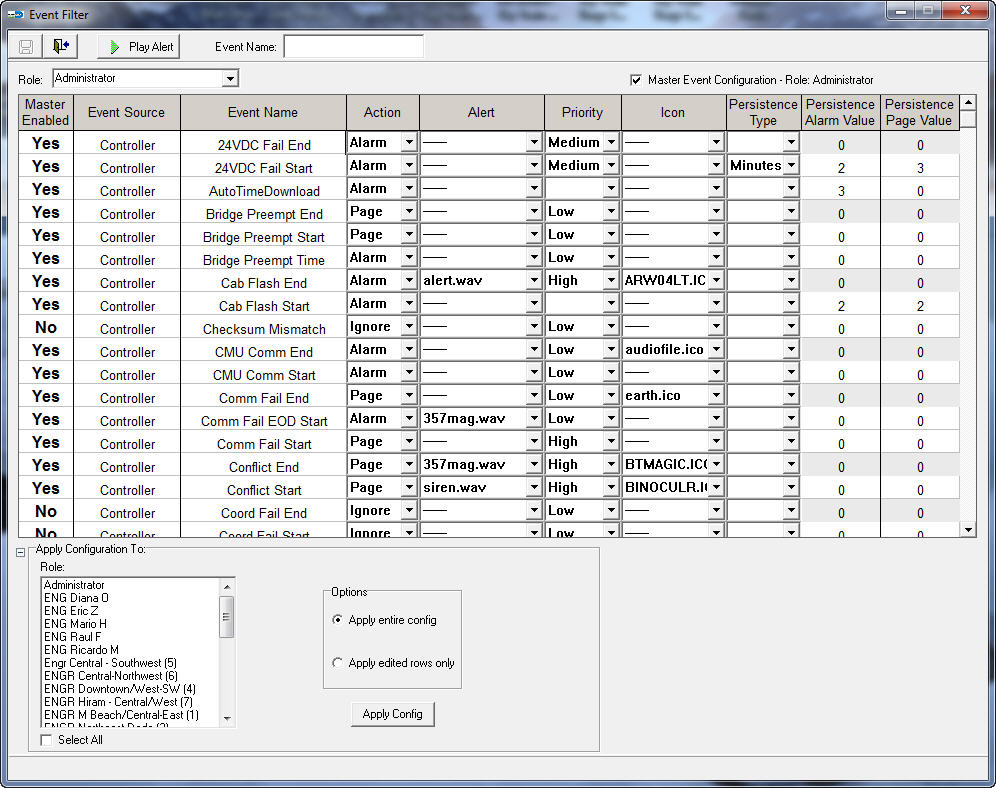Toggle the Master Event Configuration checkbox
This screenshot has width=996, height=788.
[x=635, y=80]
